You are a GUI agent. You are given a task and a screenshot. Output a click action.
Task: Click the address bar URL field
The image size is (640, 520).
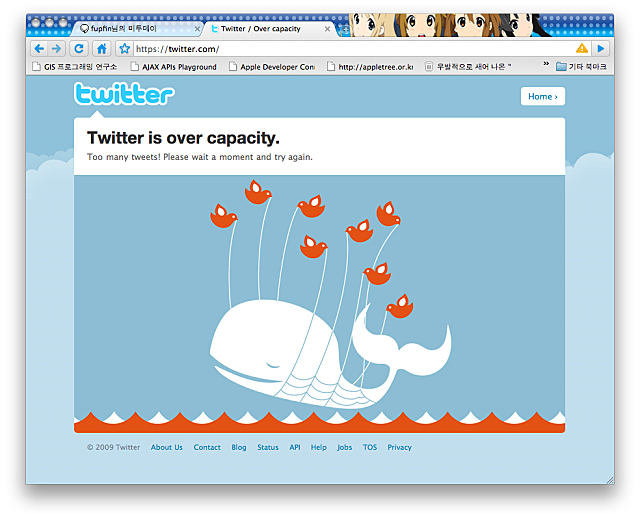(x=353, y=49)
